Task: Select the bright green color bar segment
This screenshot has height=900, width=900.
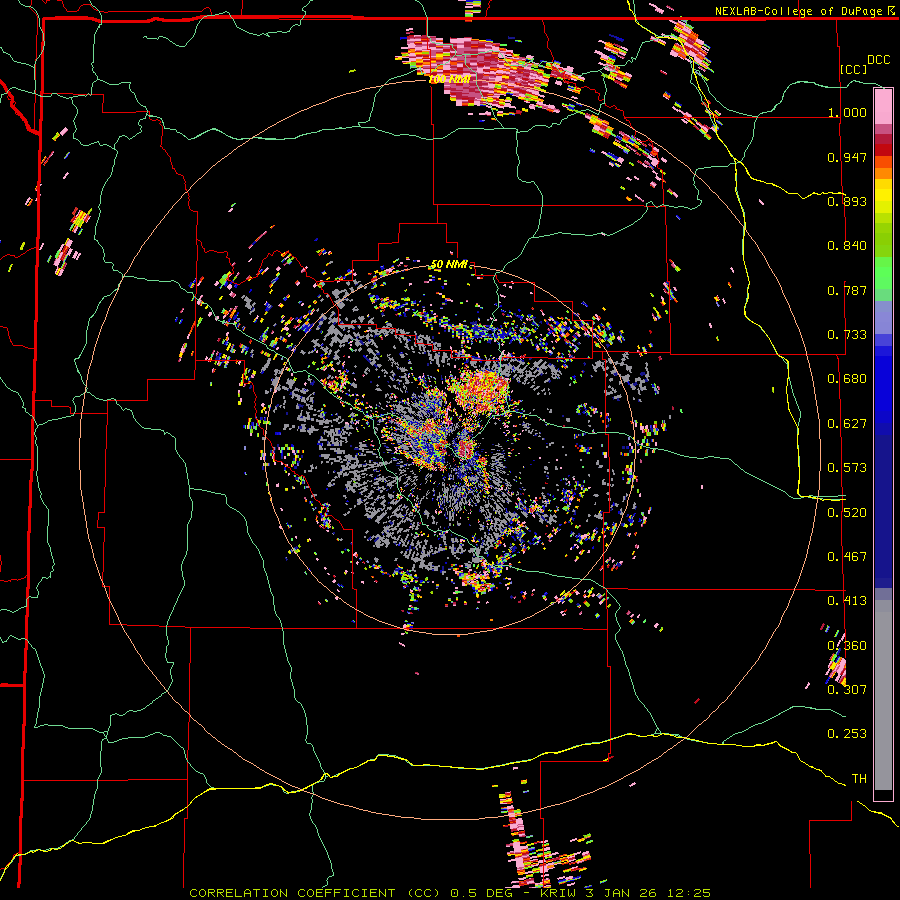Action: pyautogui.click(x=883, y=273)
